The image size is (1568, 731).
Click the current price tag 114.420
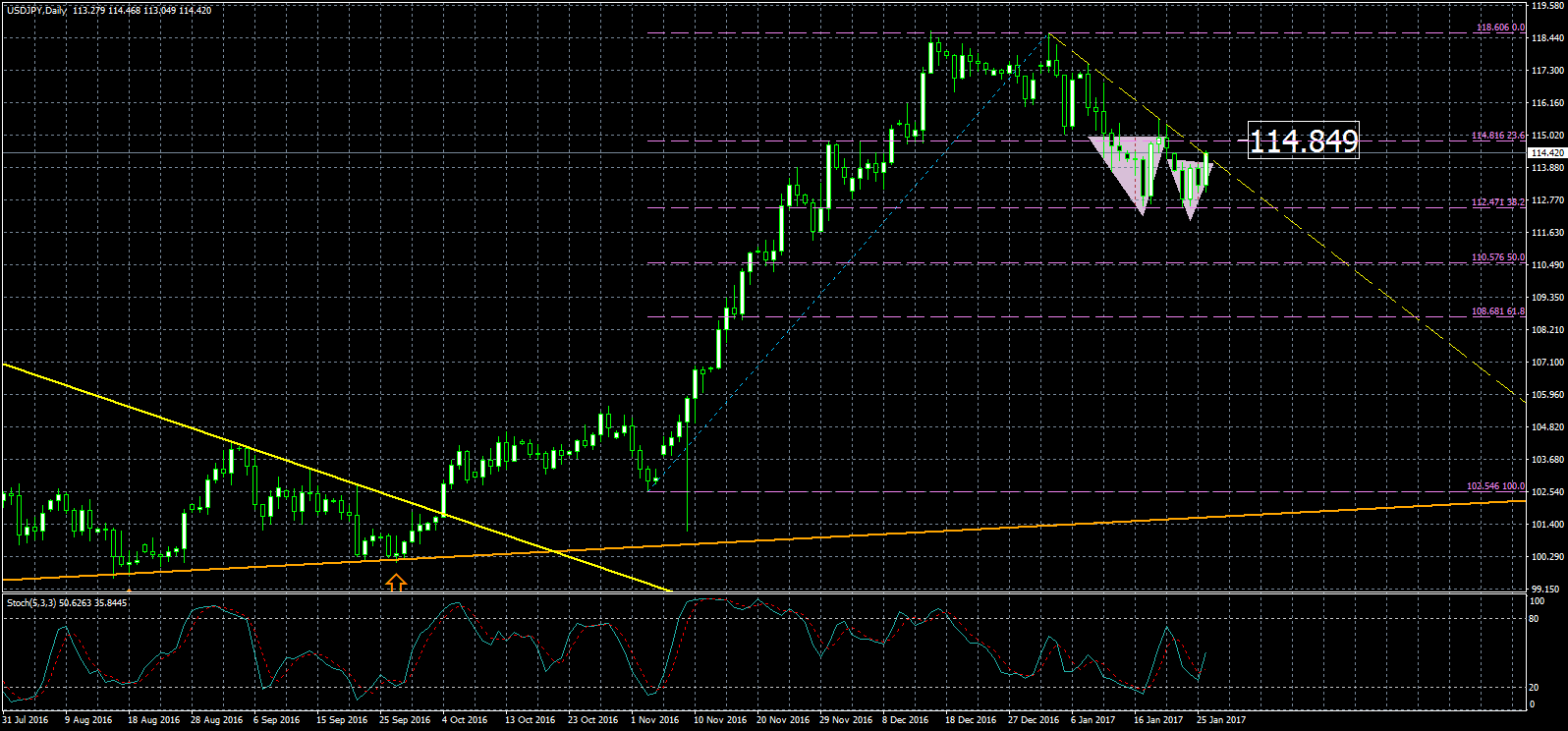tap(1547, 152)
